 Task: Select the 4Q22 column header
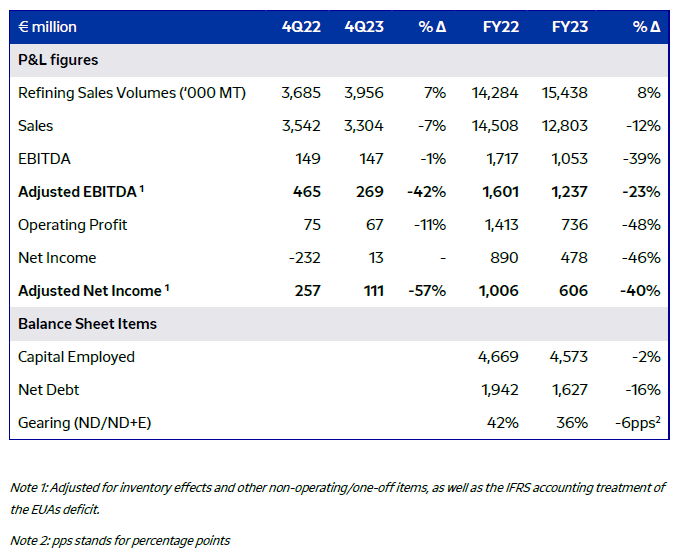point(301,27)
